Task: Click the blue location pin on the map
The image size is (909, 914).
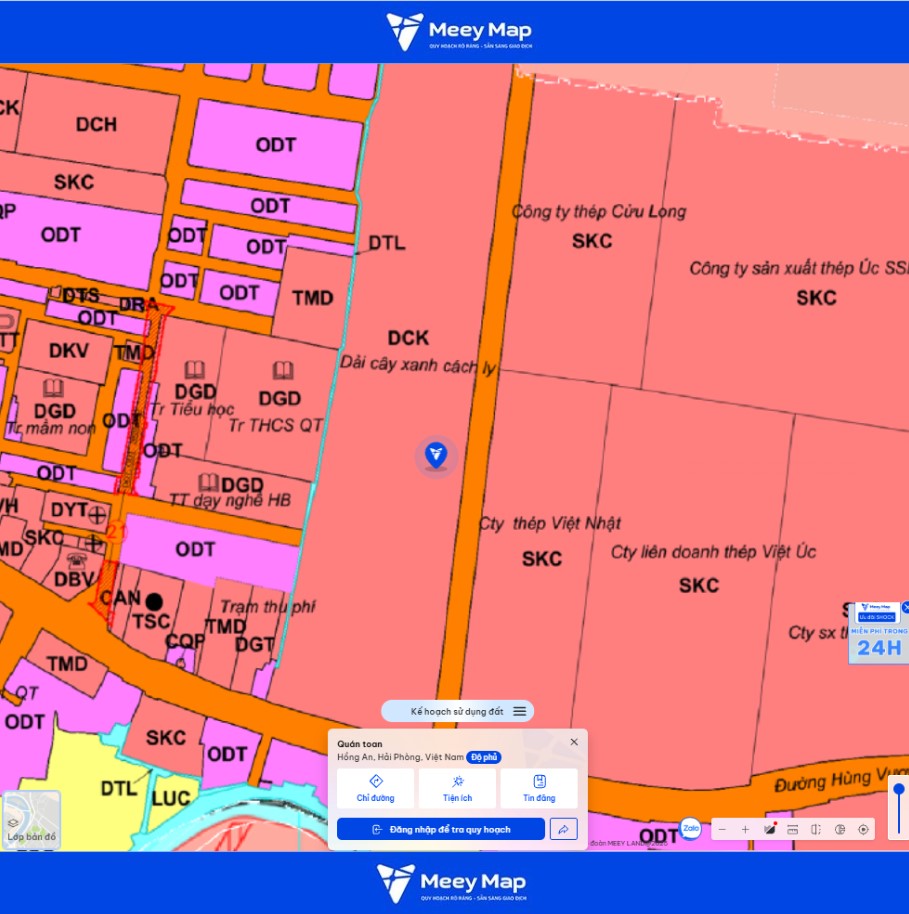Action: coord(436,455)
